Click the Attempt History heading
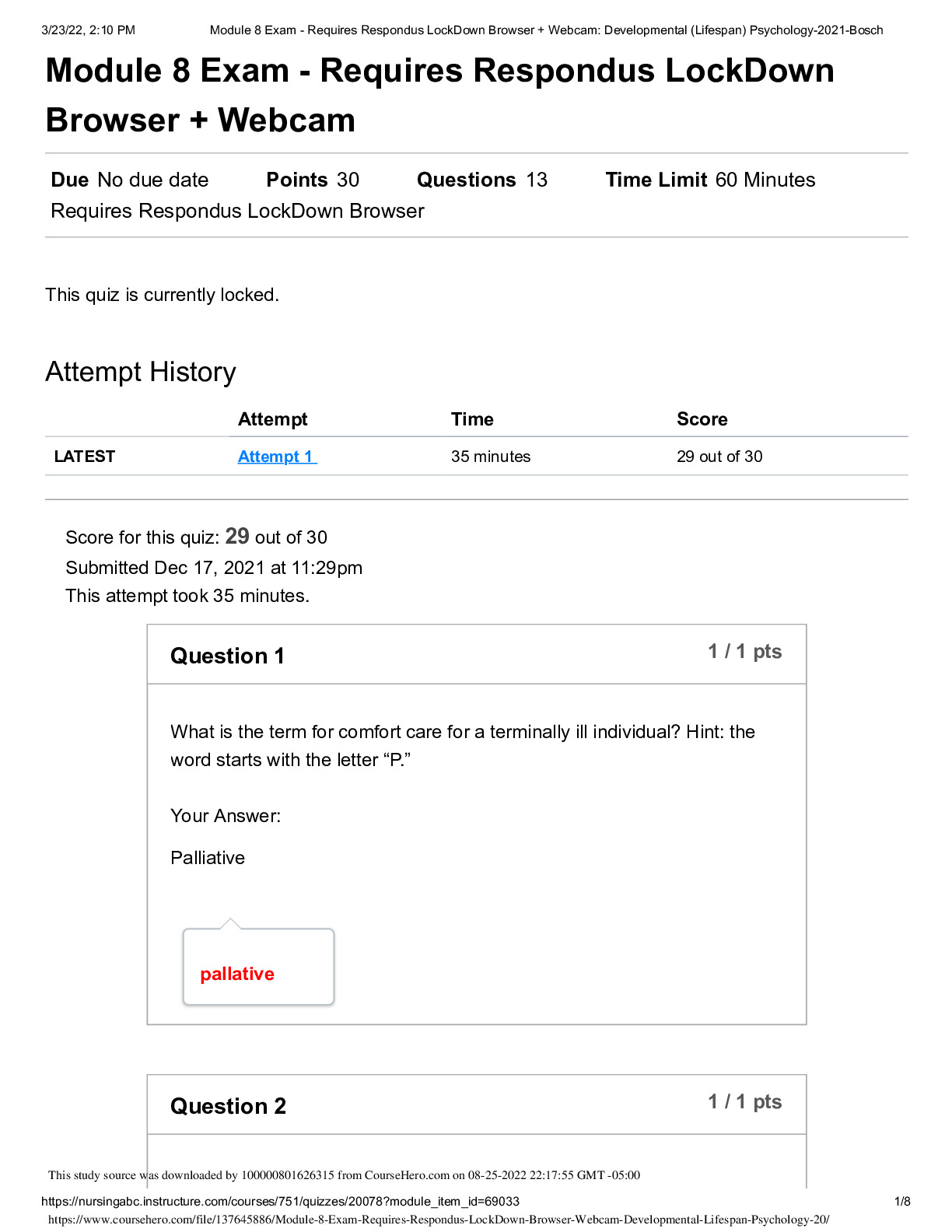Viewport: 952px width, 1232px height. [x=141, y=372]
